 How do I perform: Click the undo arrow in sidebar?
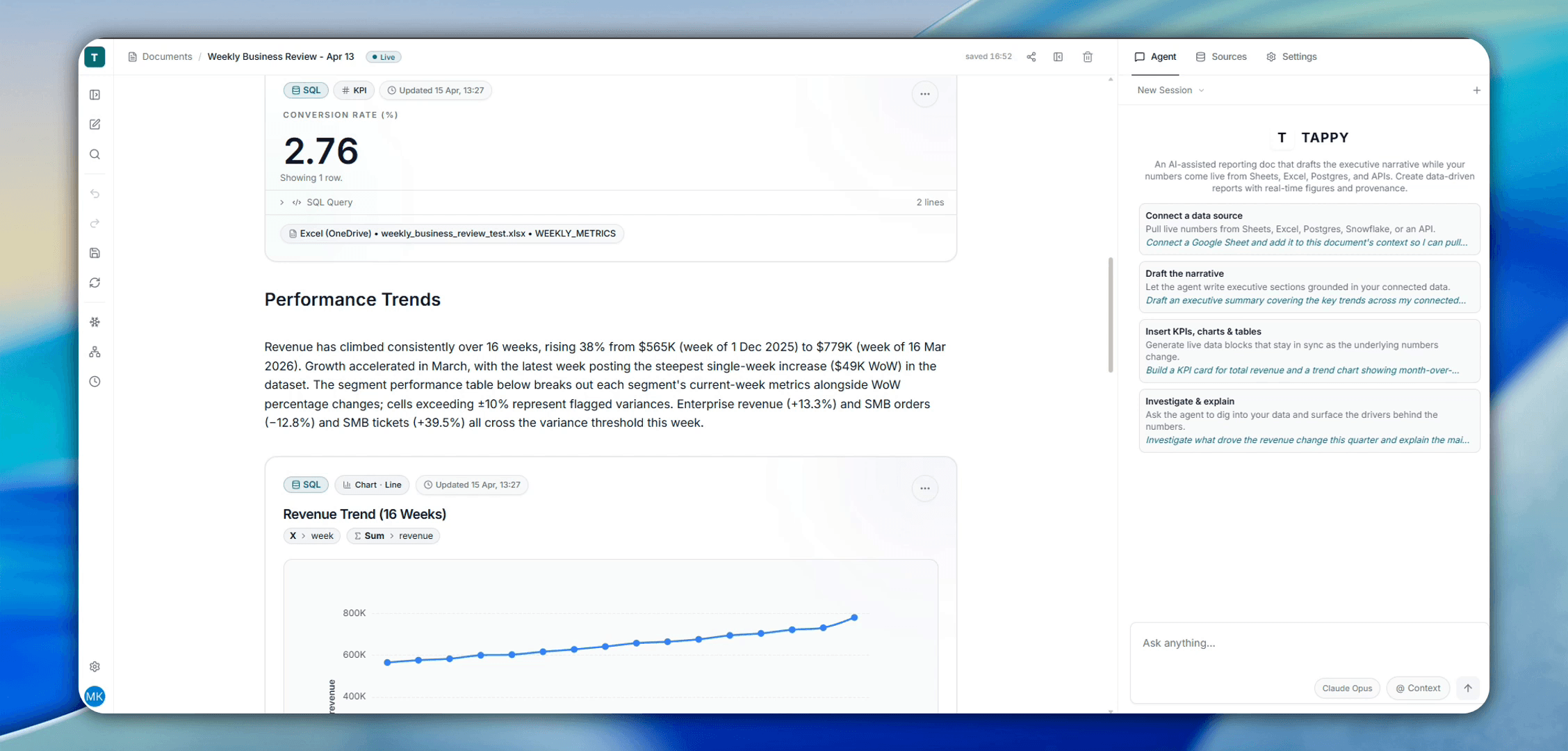pyautogui.click(x=95, y=194)
